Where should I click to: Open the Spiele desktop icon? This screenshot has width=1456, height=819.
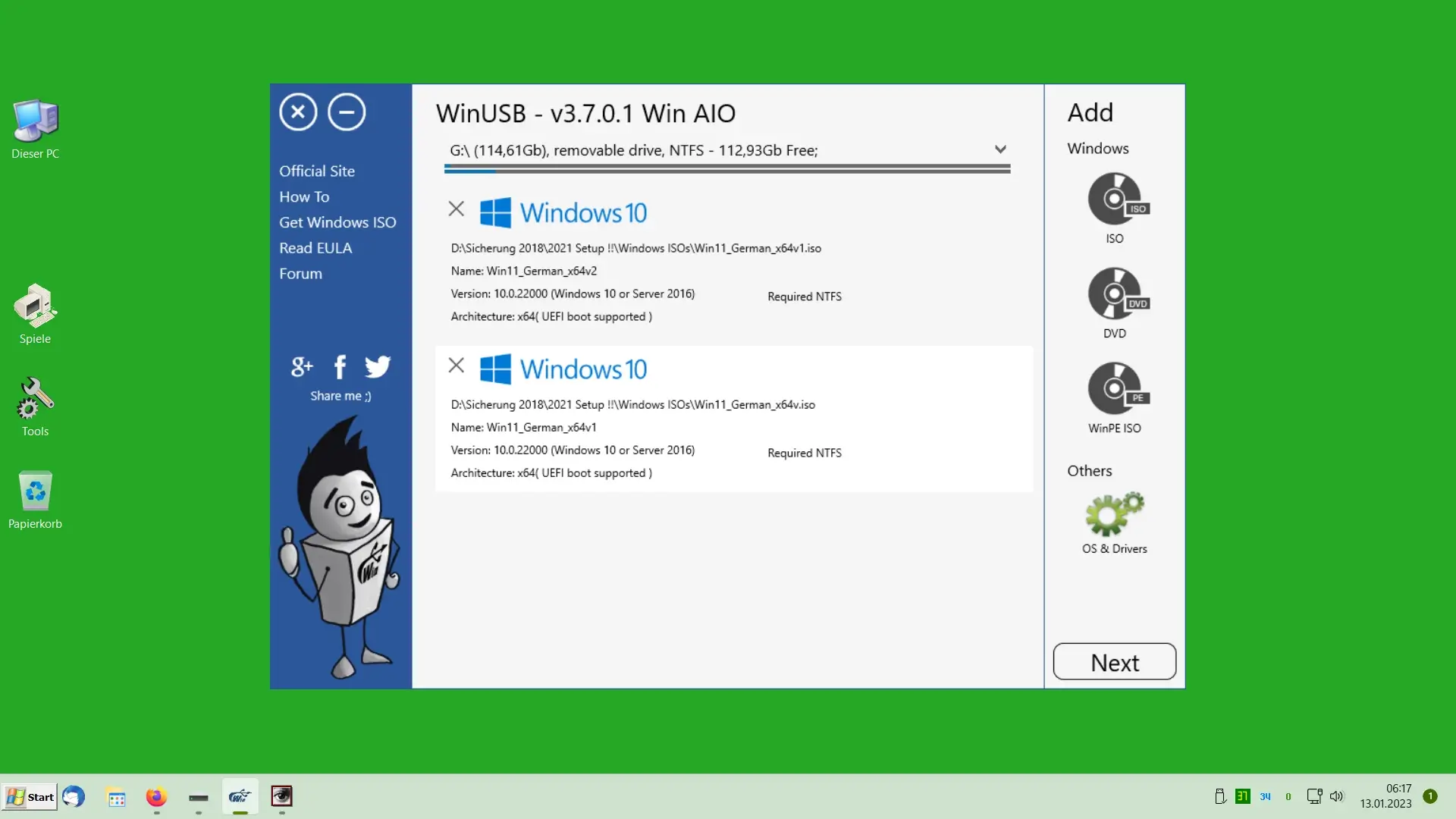click(x=35, y=314)
